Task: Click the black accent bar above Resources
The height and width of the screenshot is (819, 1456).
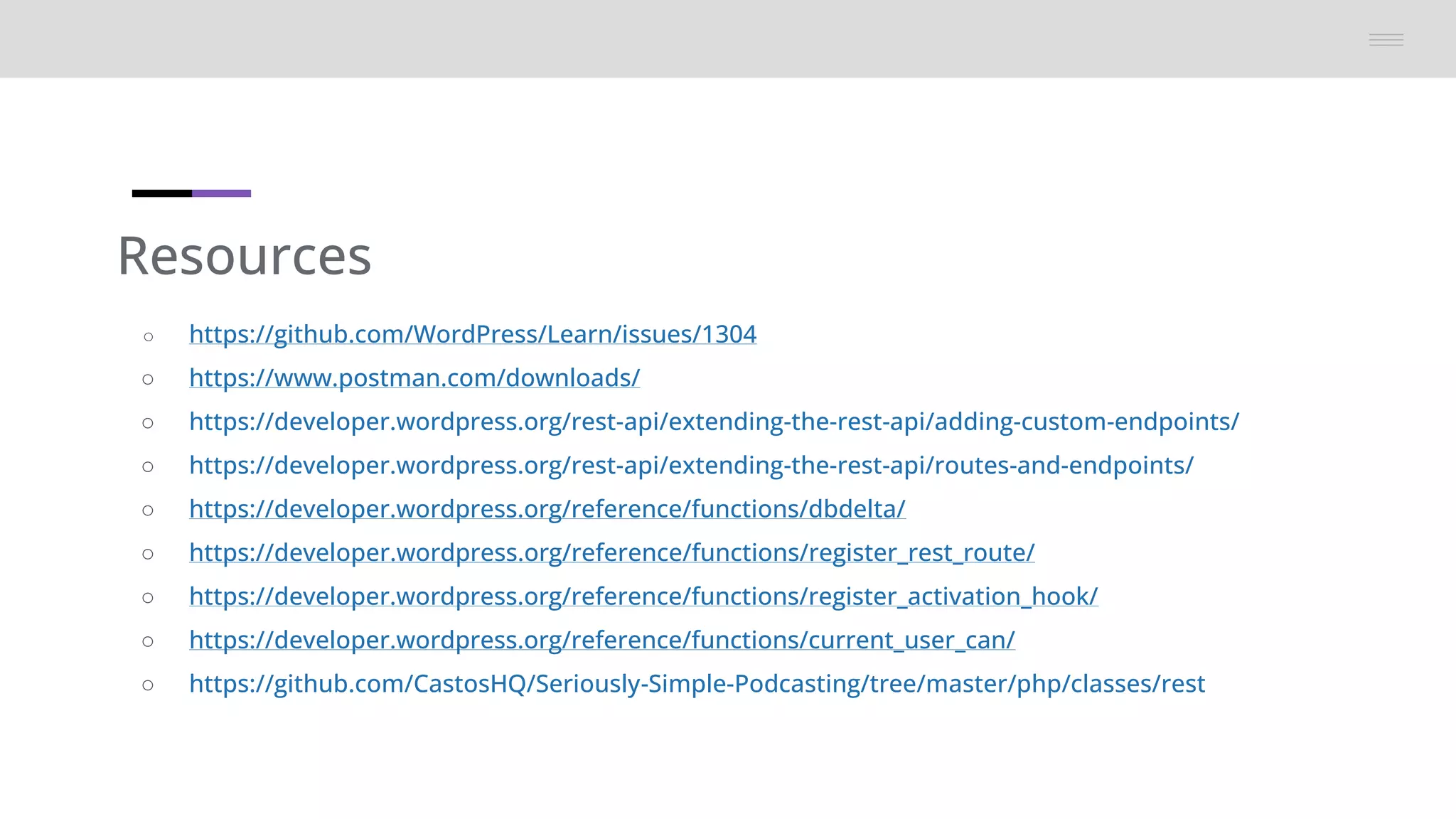Action: coord(162,193)
